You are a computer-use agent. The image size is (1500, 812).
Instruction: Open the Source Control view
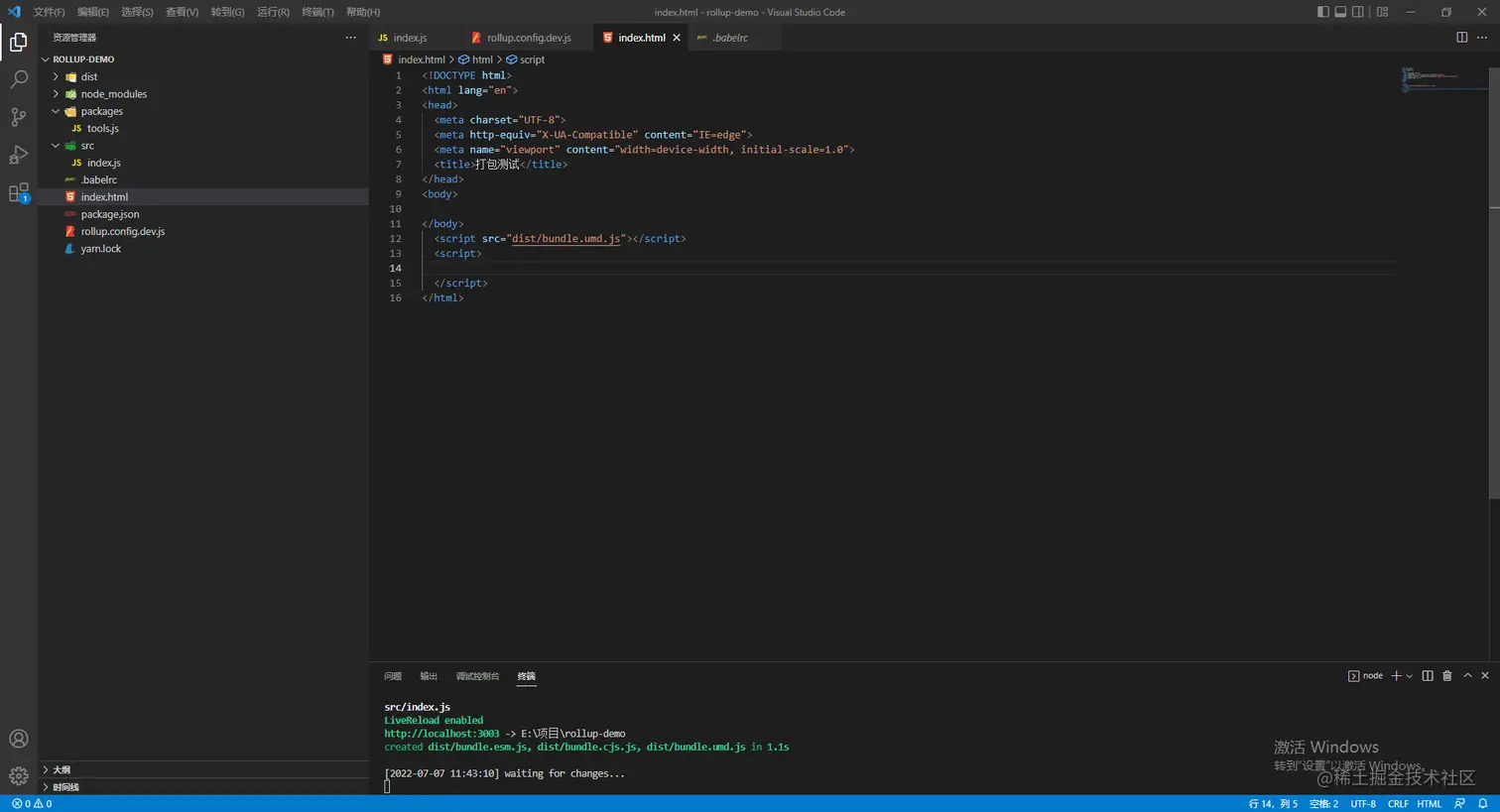(x=19, y=117)
